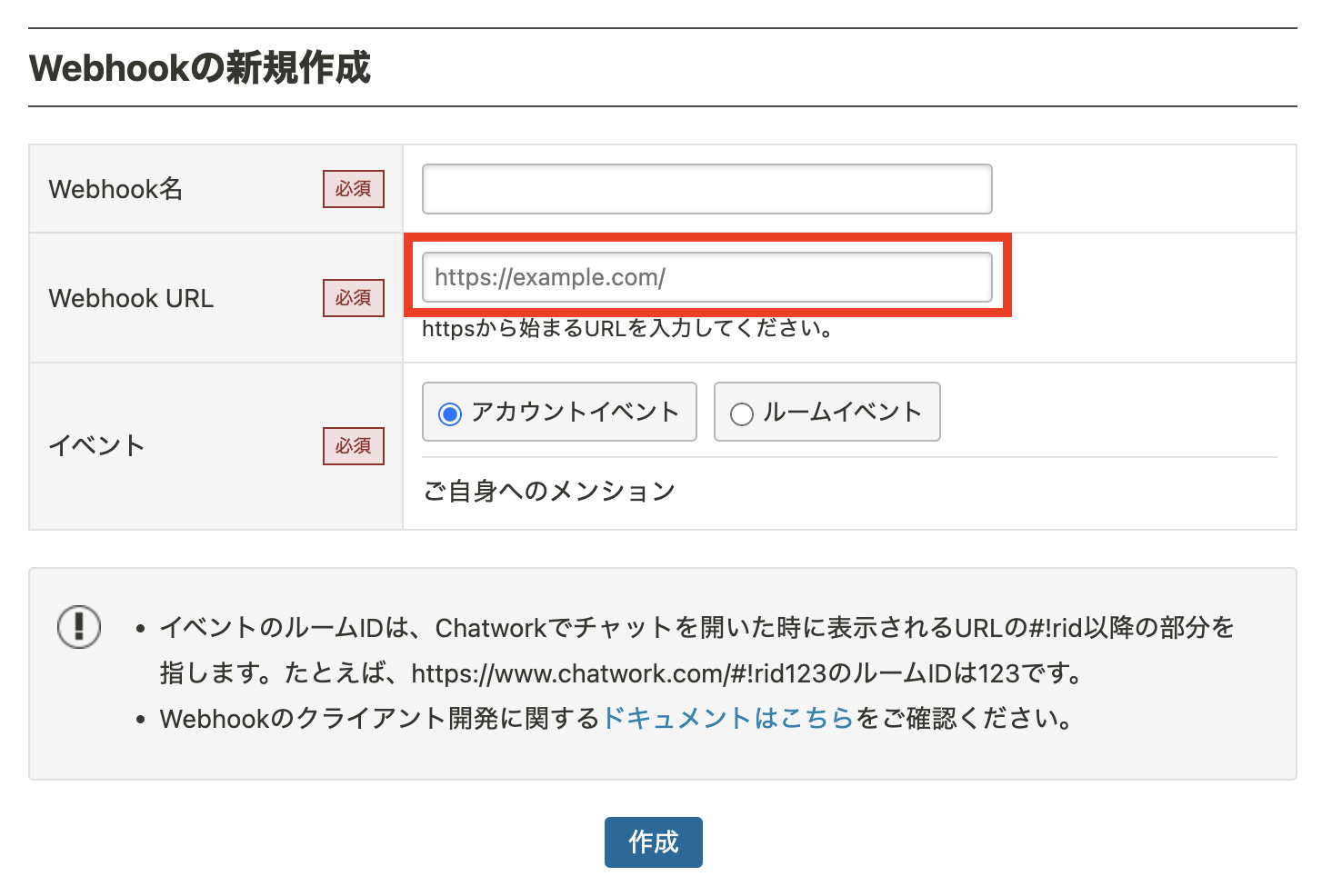Select the アカウントイベント radio button
Screen dimensions: 1322x896
point(451,413)
